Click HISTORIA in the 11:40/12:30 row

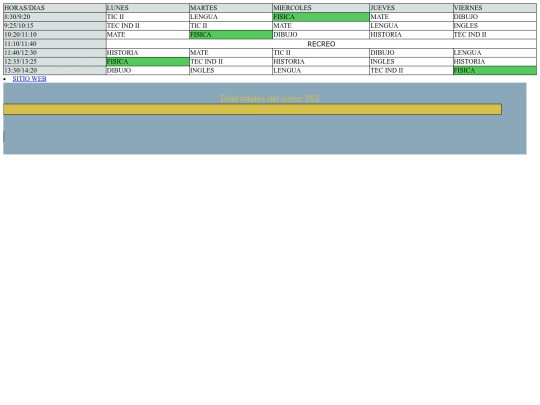(x=148, y=53)
